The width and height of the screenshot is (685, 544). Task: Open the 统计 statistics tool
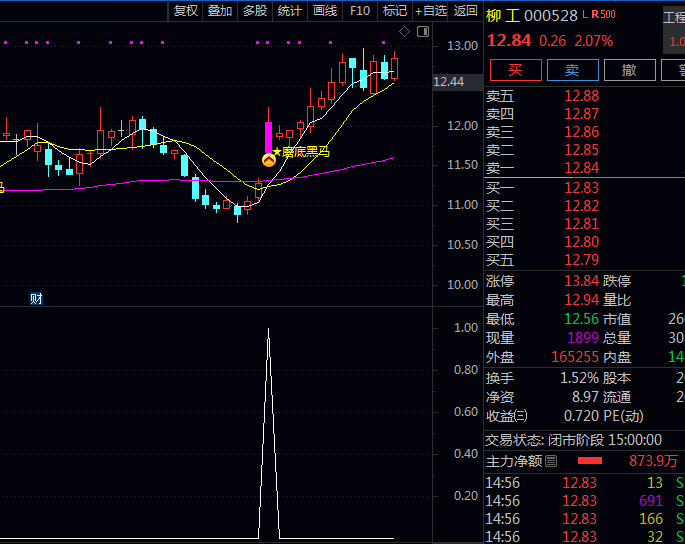click(290, 10)
